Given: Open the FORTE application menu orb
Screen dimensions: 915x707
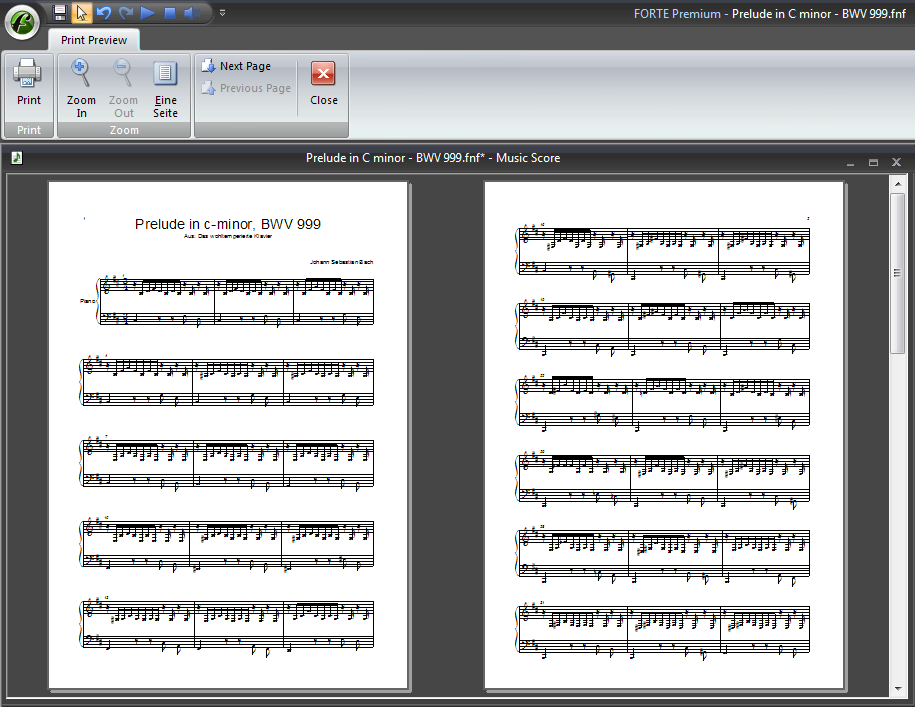Looking at the screenshot, I should pyautogui.click(x=22, y=23).
